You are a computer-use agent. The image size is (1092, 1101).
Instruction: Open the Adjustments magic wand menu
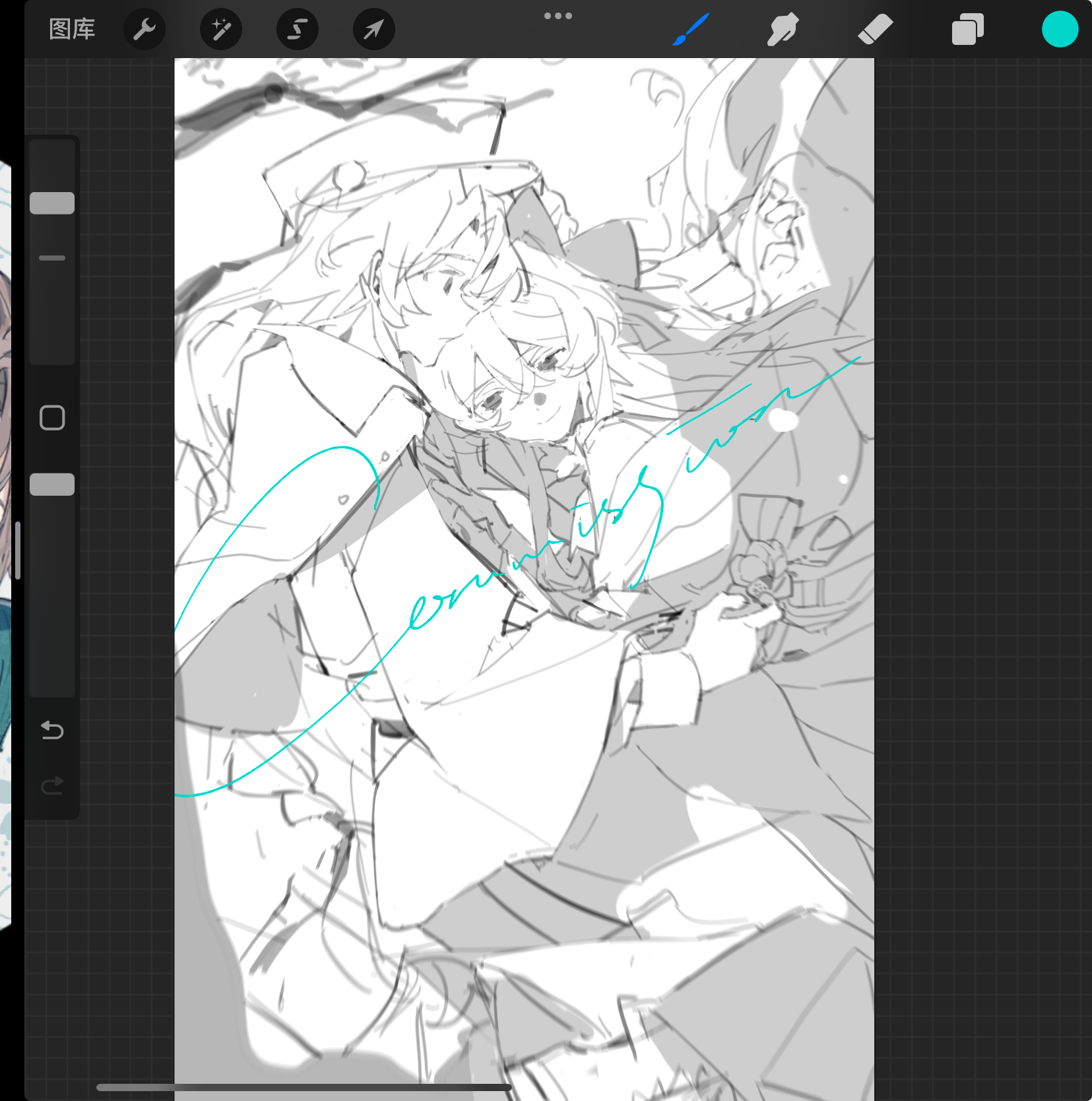pyautogui.click(x=220, y=29)
